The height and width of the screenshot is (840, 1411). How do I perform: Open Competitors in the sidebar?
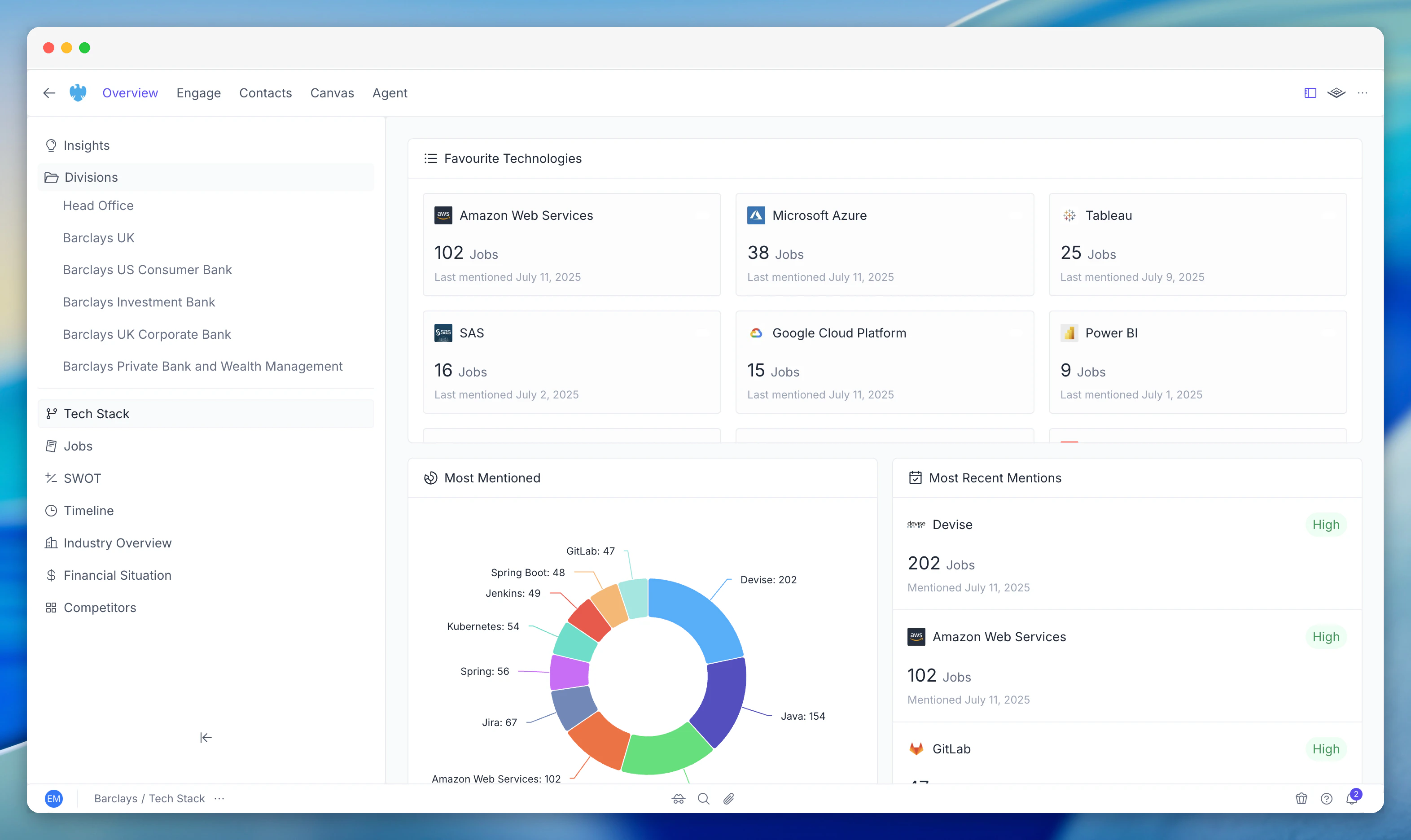click(206, 608)
